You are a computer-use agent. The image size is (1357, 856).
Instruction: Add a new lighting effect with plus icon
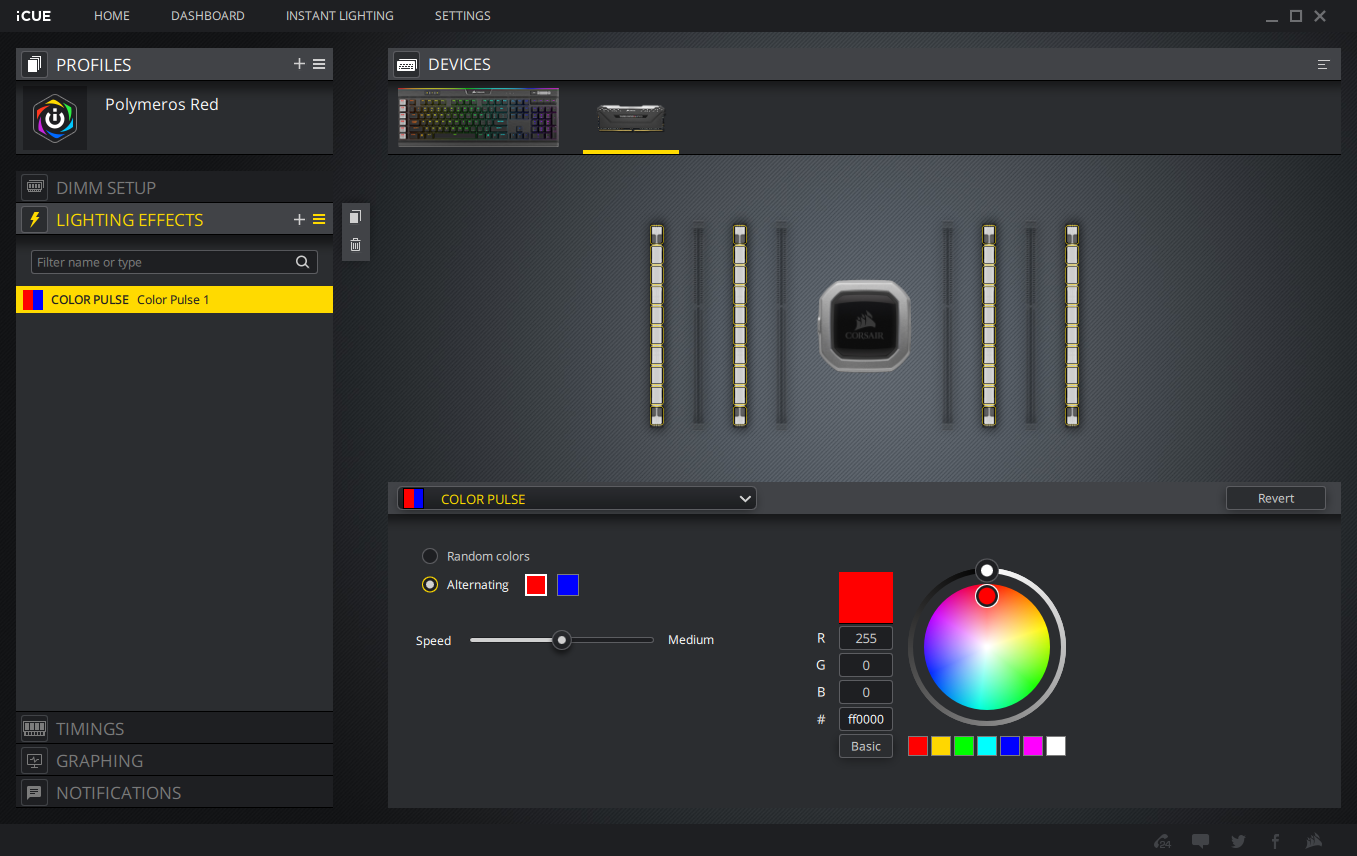299,220
